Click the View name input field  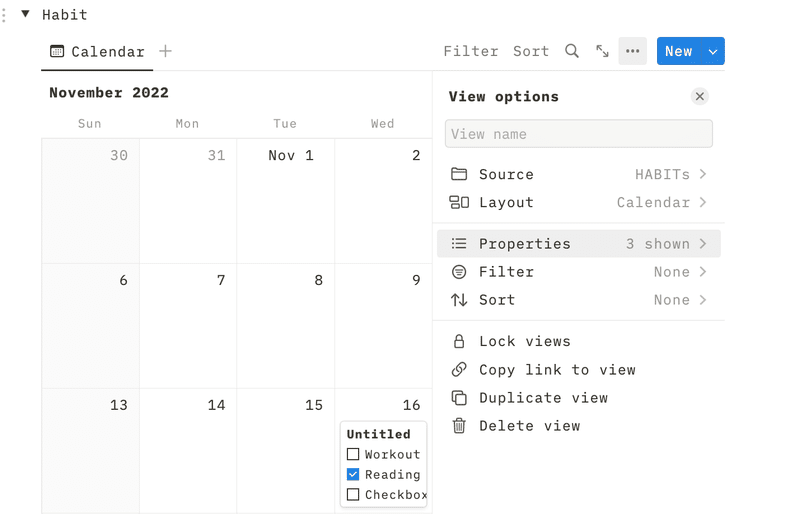point(579,134)
